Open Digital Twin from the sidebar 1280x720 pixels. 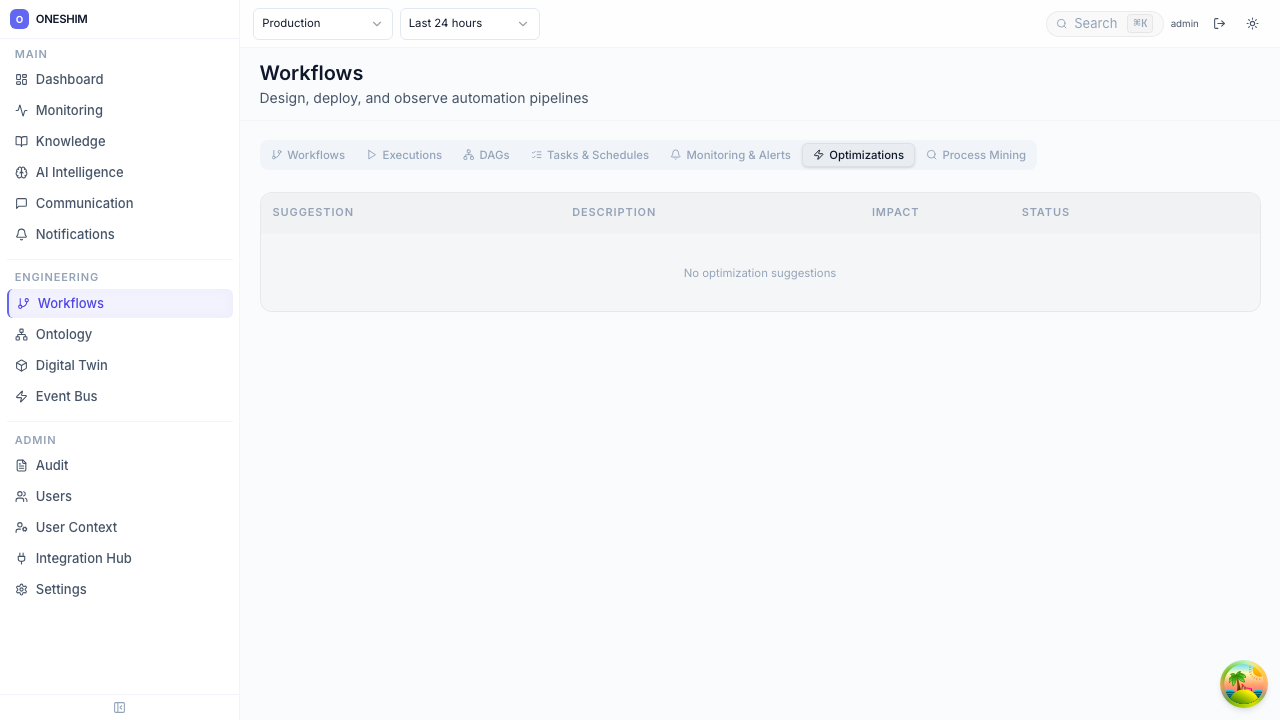[71, 365]
